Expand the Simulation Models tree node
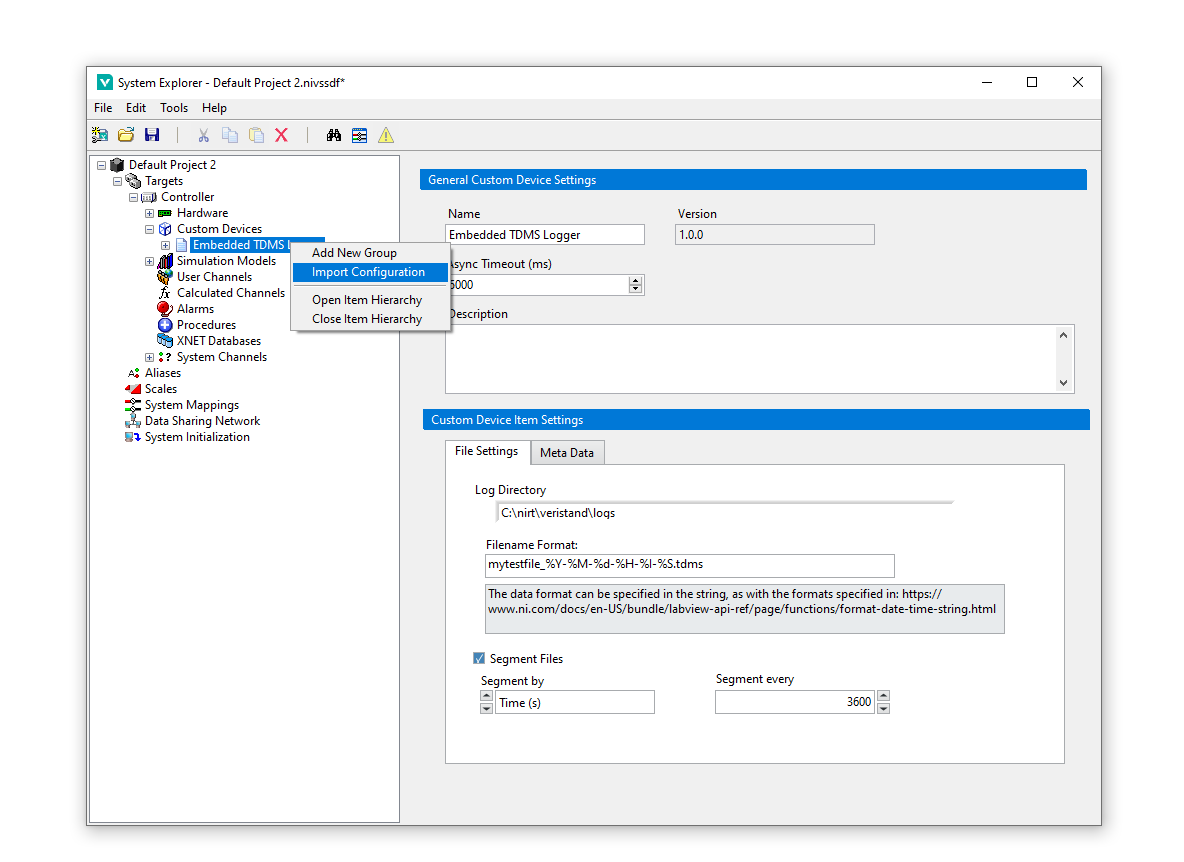This screenshot has height=862, width=1184. tap(150, 261)
